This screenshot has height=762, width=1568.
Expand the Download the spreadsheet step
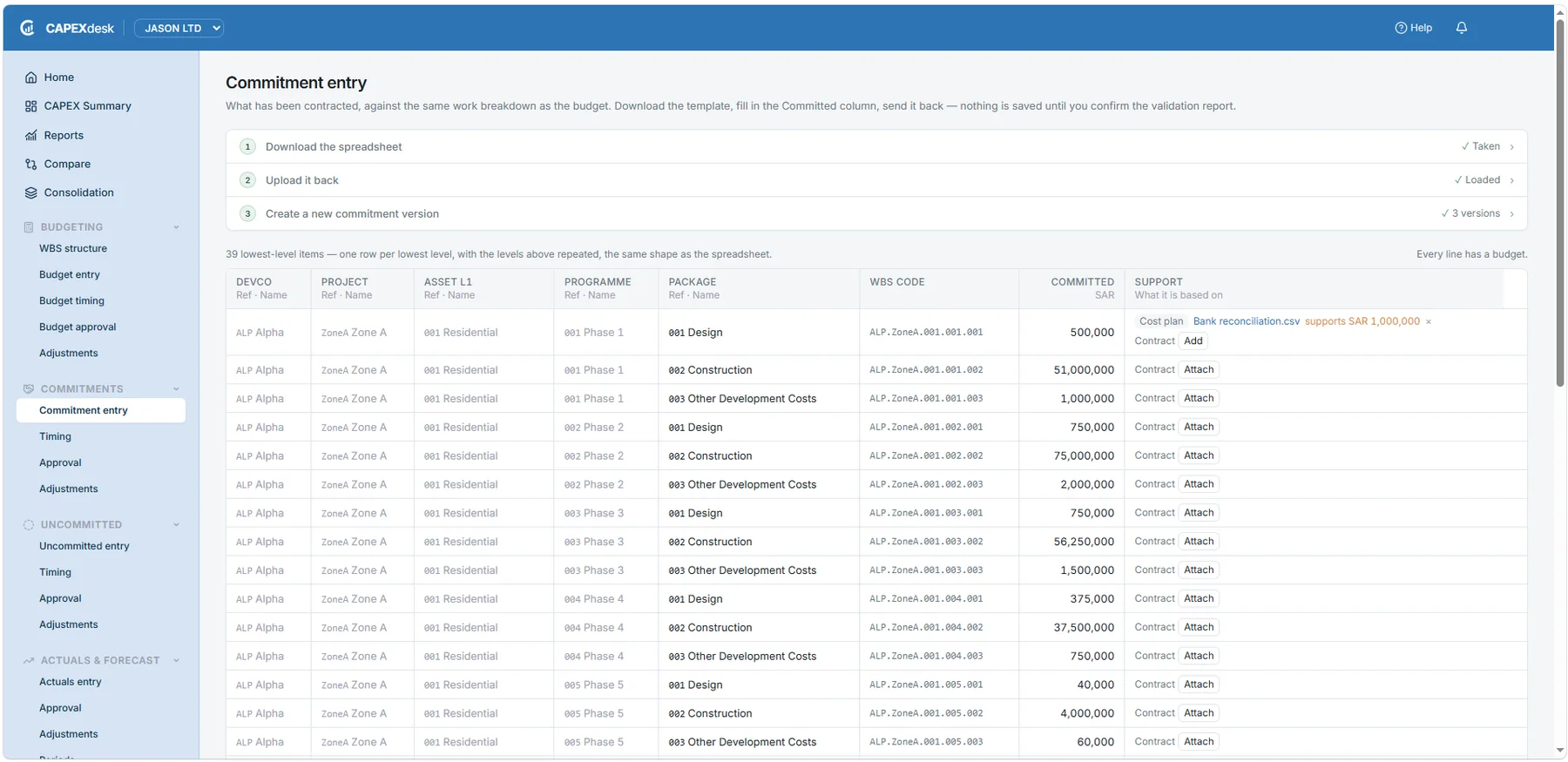tap(876, 147)
